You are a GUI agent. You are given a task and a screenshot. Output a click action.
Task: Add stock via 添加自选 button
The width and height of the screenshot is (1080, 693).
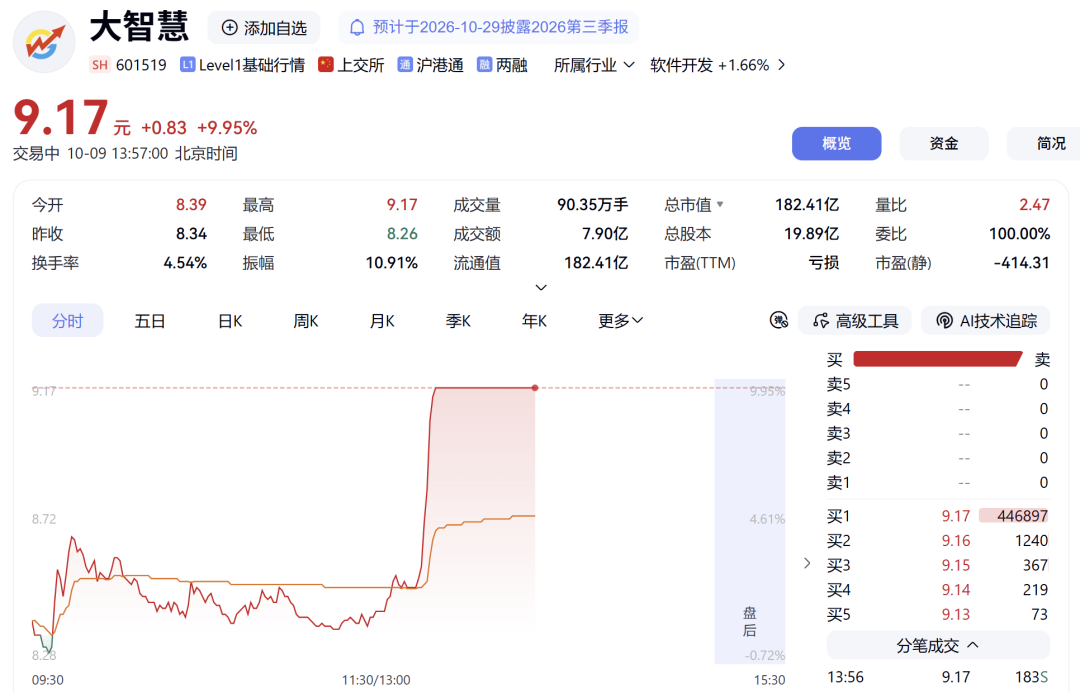[264, 28]
